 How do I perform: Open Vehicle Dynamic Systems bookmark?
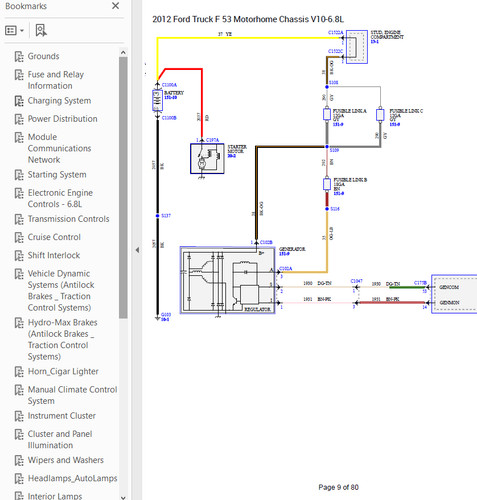pyautogui.click(x=61, y=291)
